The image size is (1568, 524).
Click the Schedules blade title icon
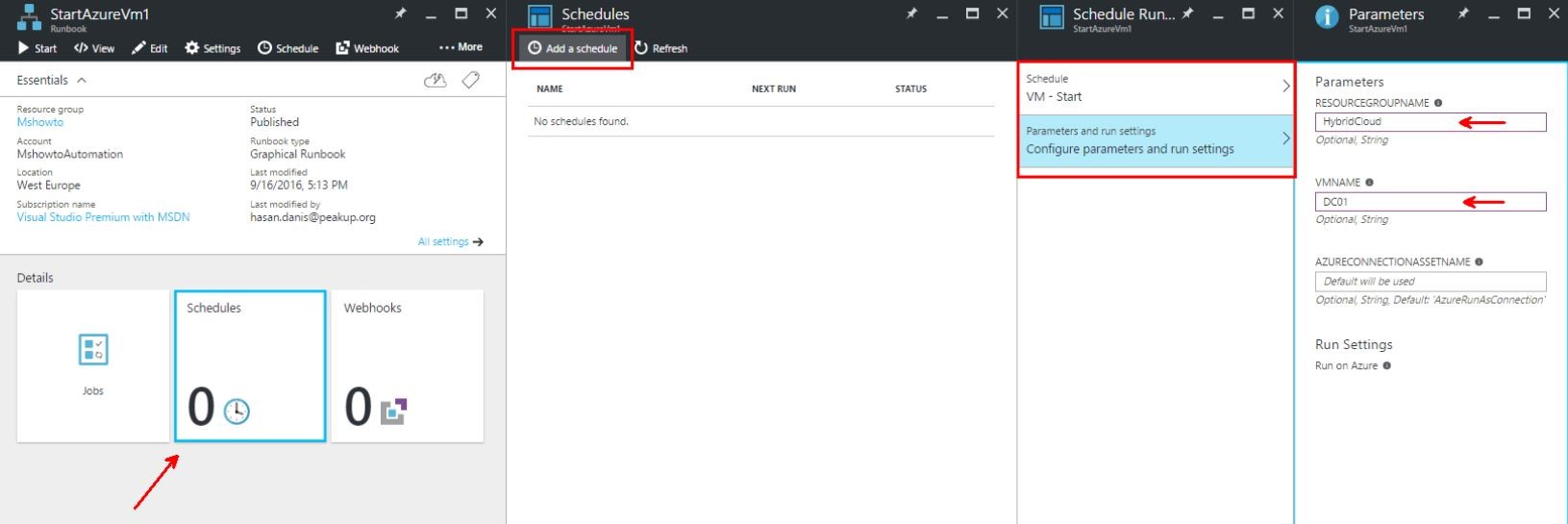pyautogui.click(x=540, y=16)
